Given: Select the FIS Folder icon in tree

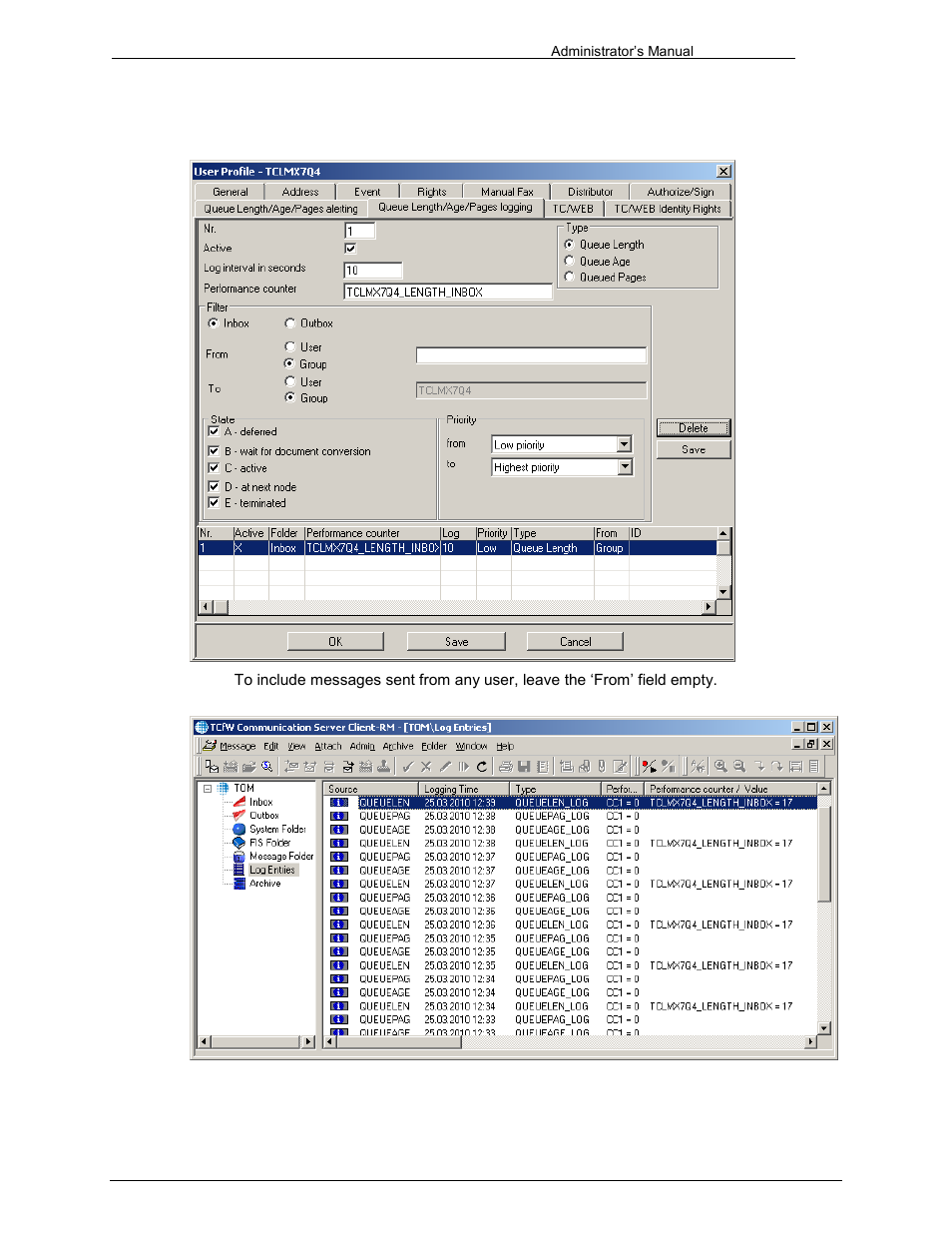Looking at the screenshot, I should pos(239,843).
